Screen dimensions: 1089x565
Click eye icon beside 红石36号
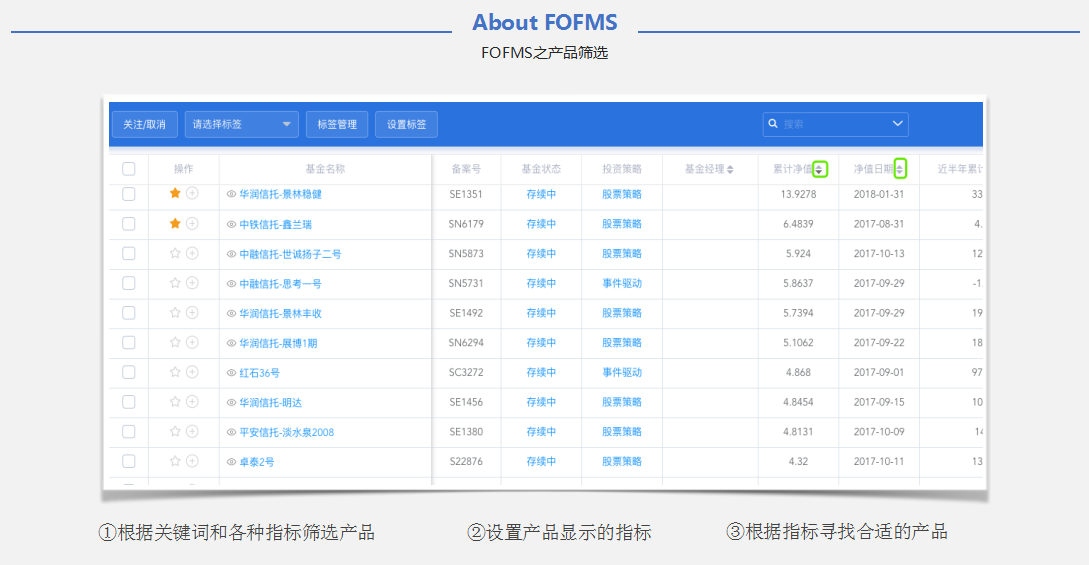point(231,373)
